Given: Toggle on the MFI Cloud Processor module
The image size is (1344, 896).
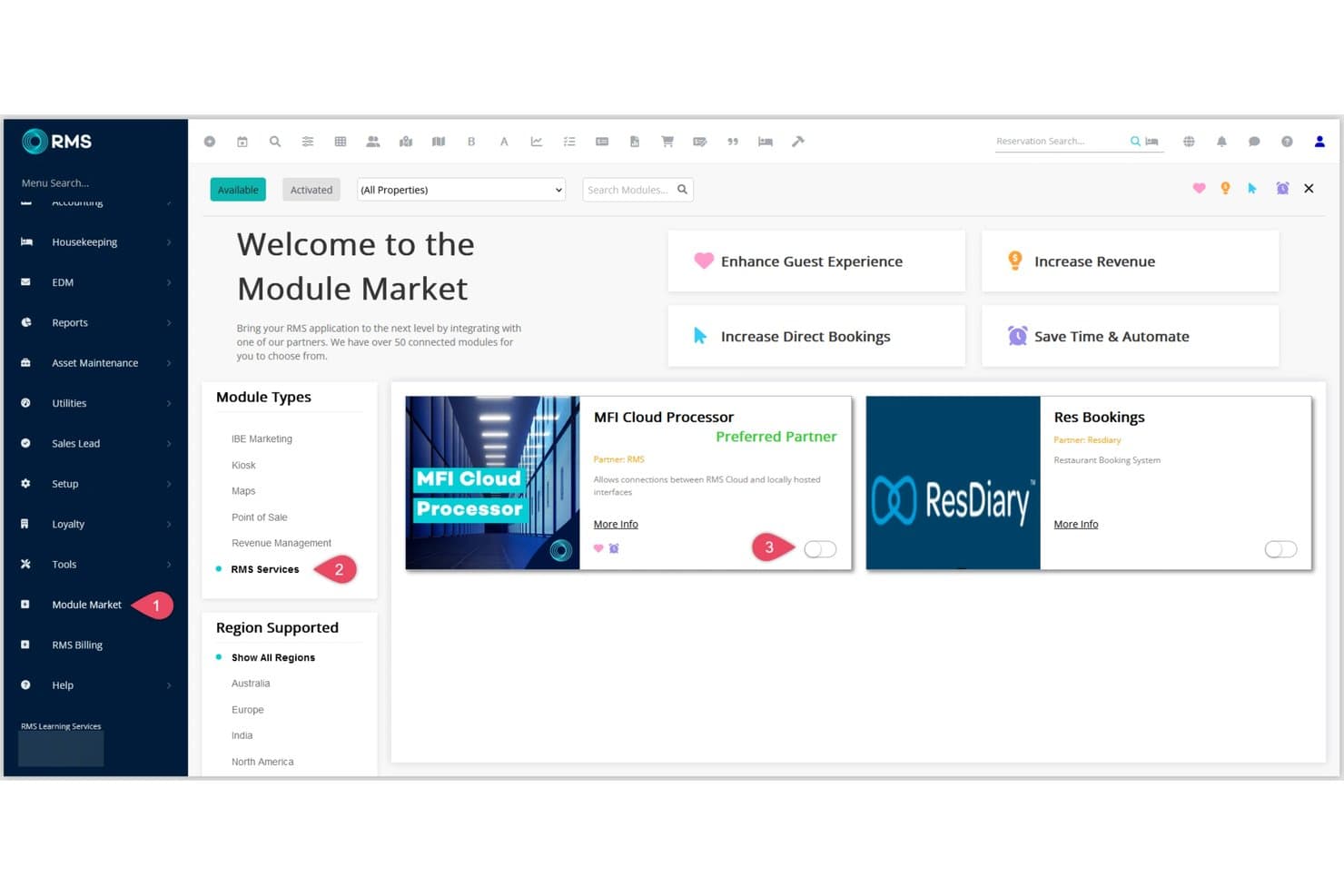Looking at the screenshot, I should click(x=820, y=549).
